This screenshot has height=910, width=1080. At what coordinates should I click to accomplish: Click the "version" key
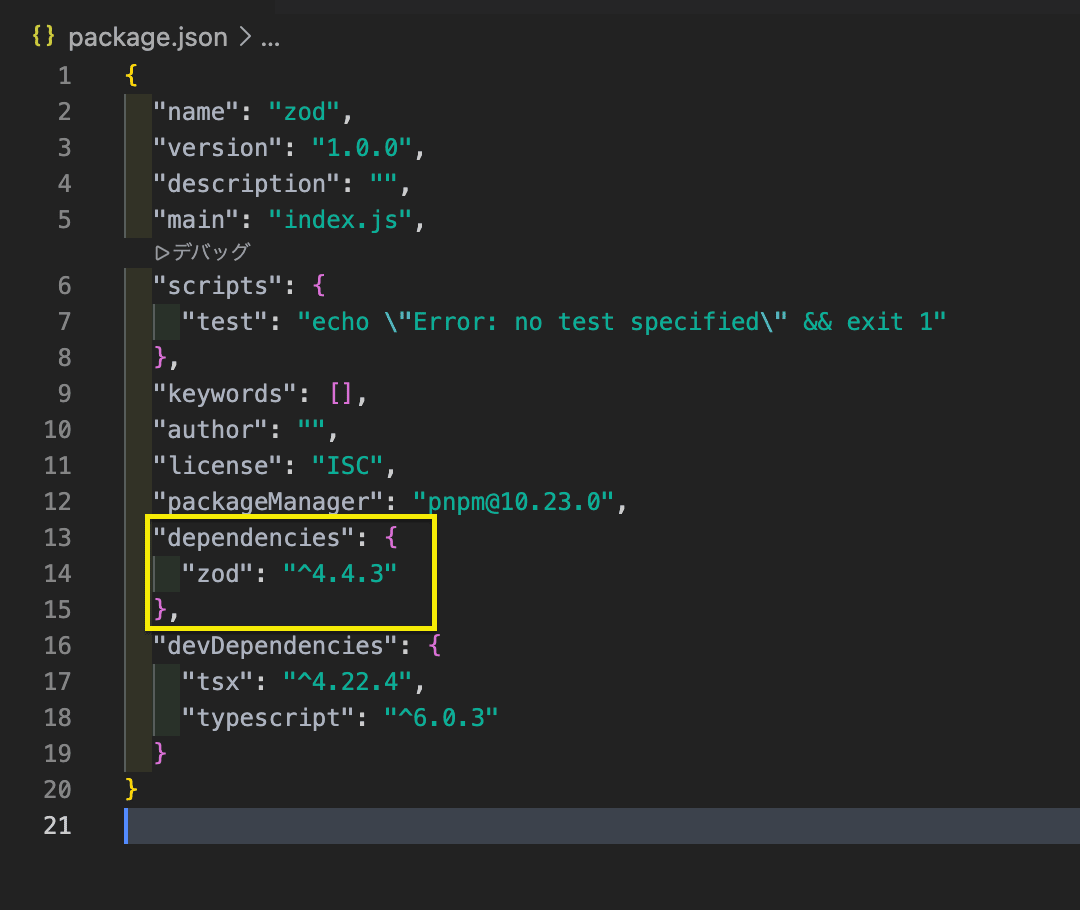pyautogui.click(x=218, y=147)
